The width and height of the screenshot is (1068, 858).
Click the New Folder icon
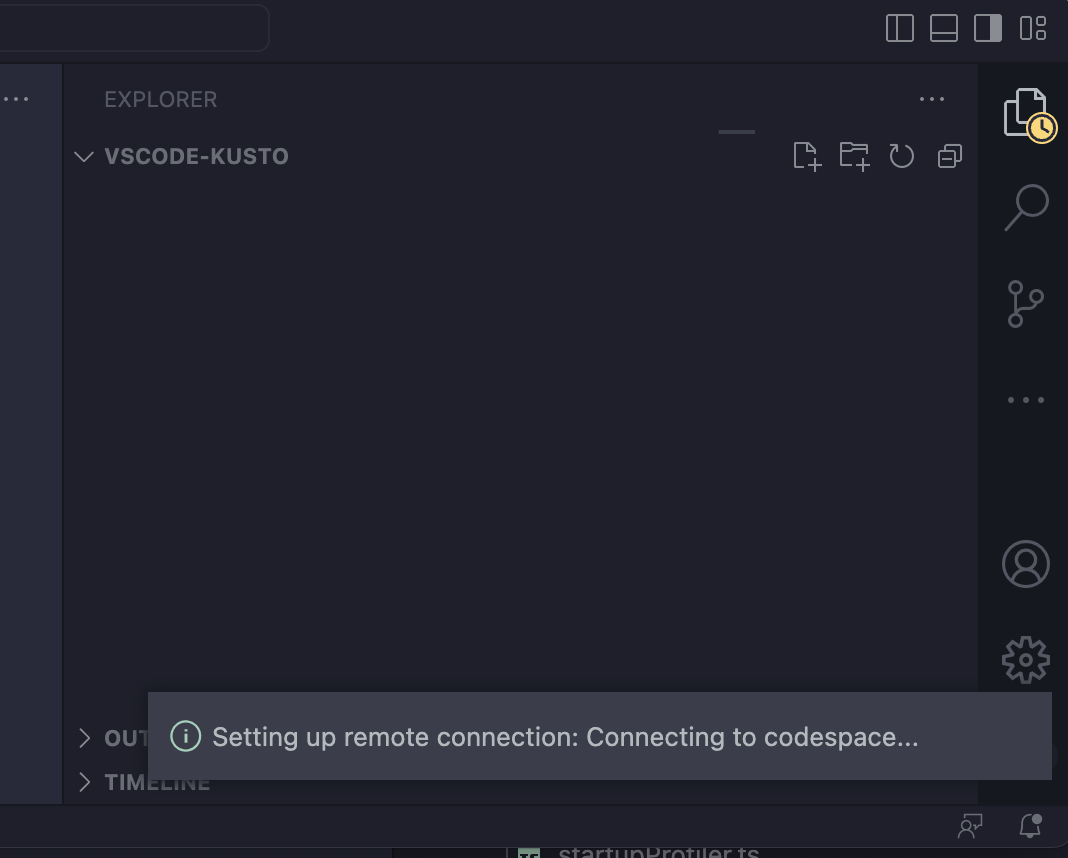(853, 156)
